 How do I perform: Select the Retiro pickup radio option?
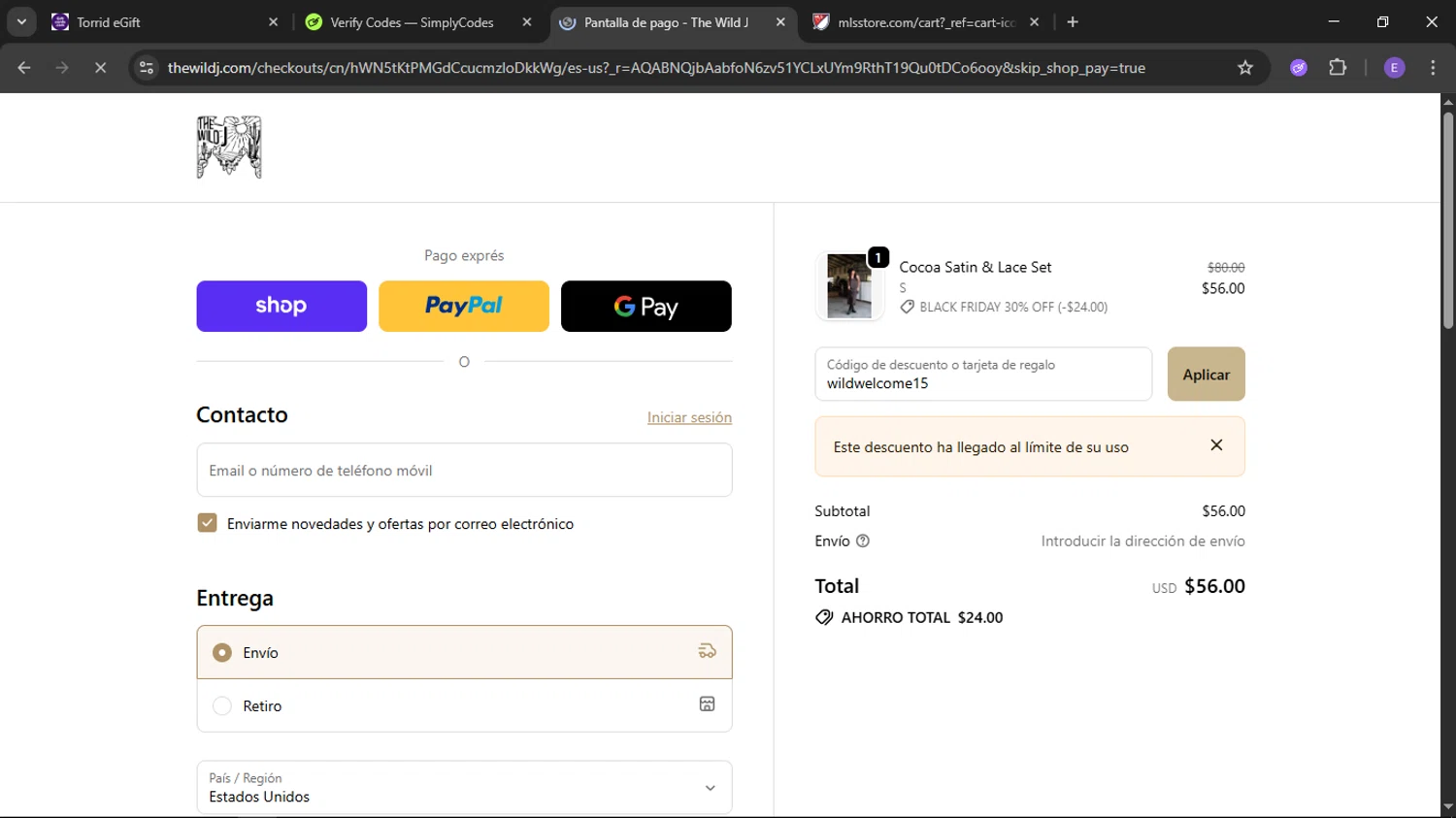tap(222, 706)
